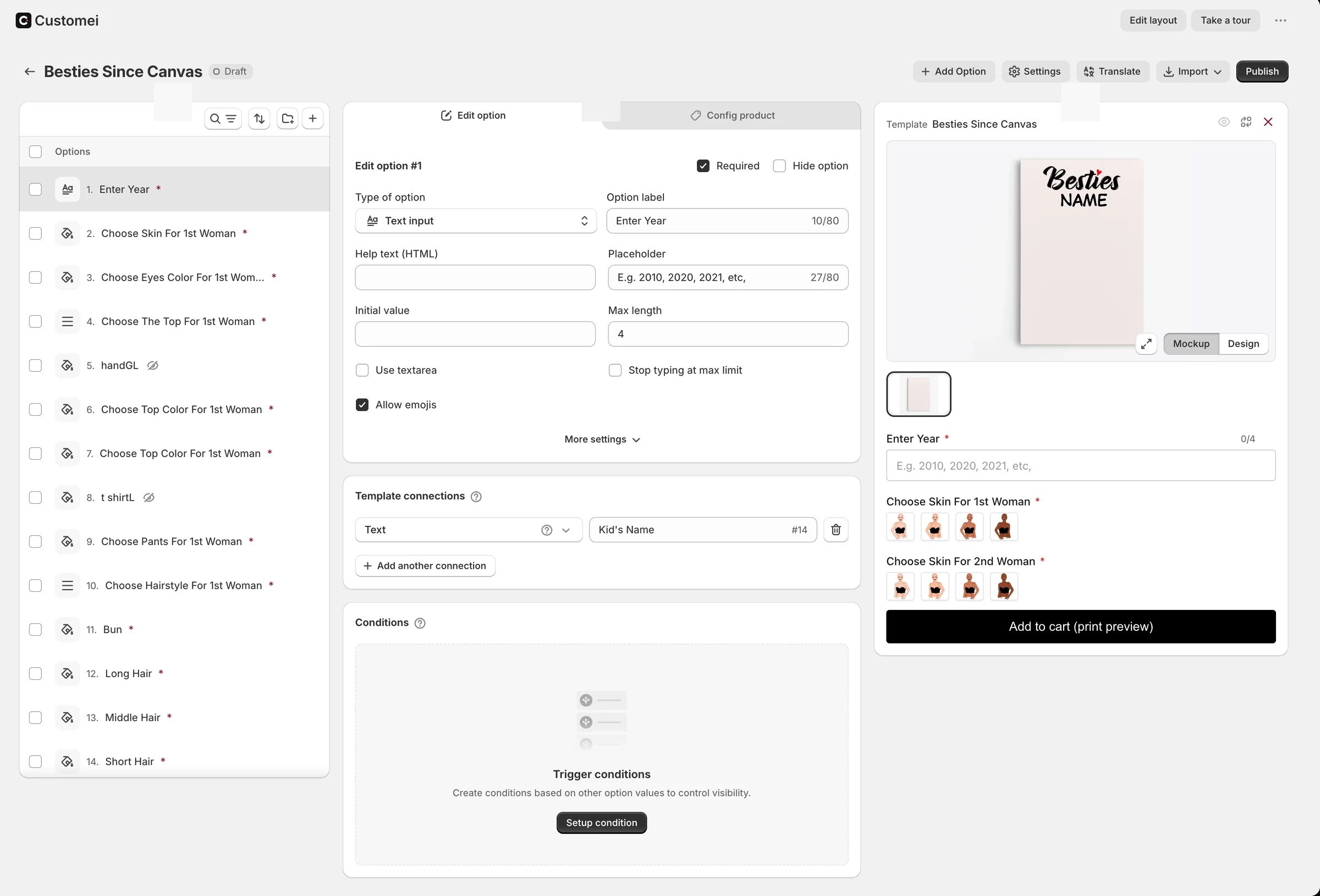This screenshot has height=896, width=1320.
Task: Enable Stop typing at max limit
Action: pyautogui.click(x=614, y=370)
